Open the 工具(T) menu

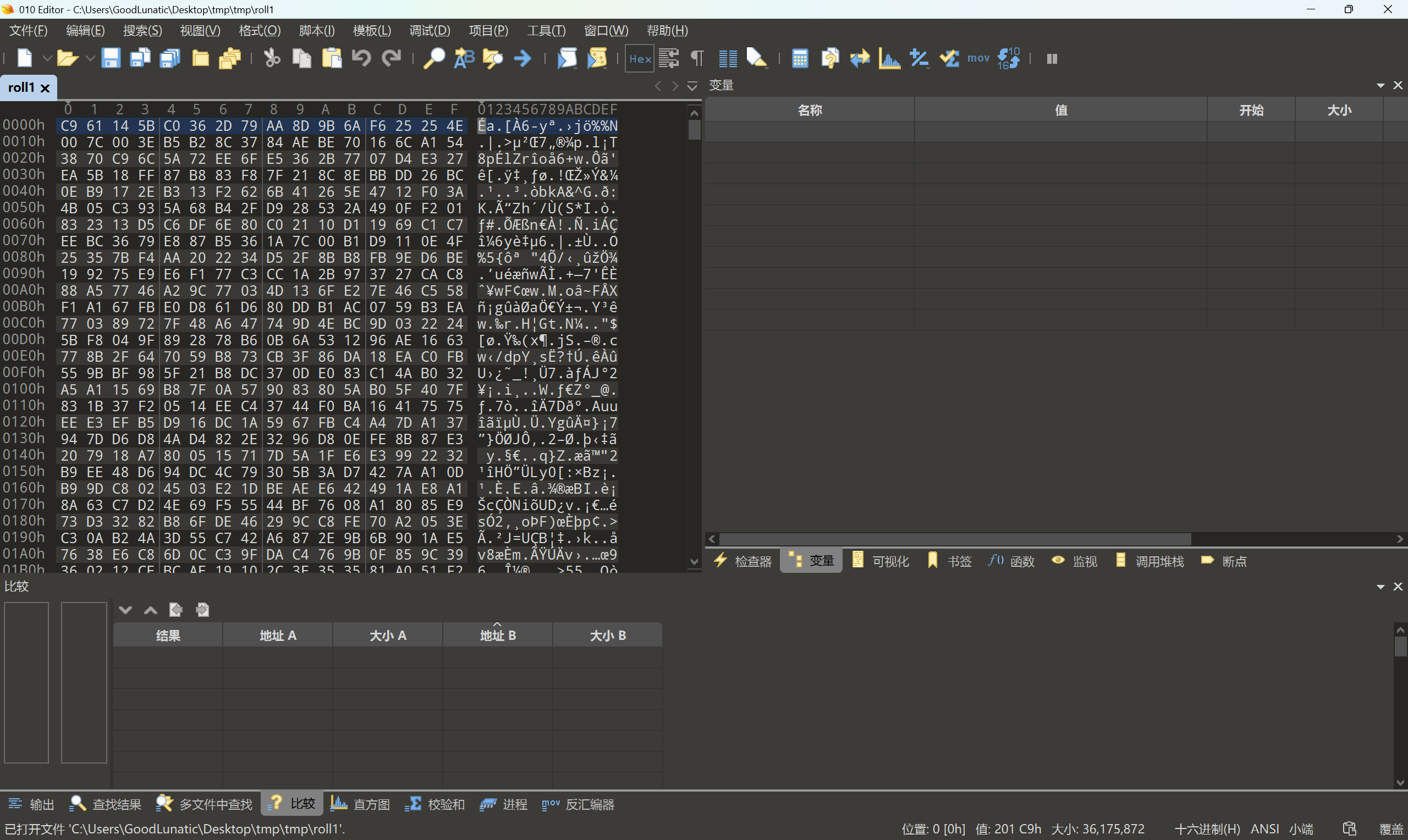(x=546, y=31)
